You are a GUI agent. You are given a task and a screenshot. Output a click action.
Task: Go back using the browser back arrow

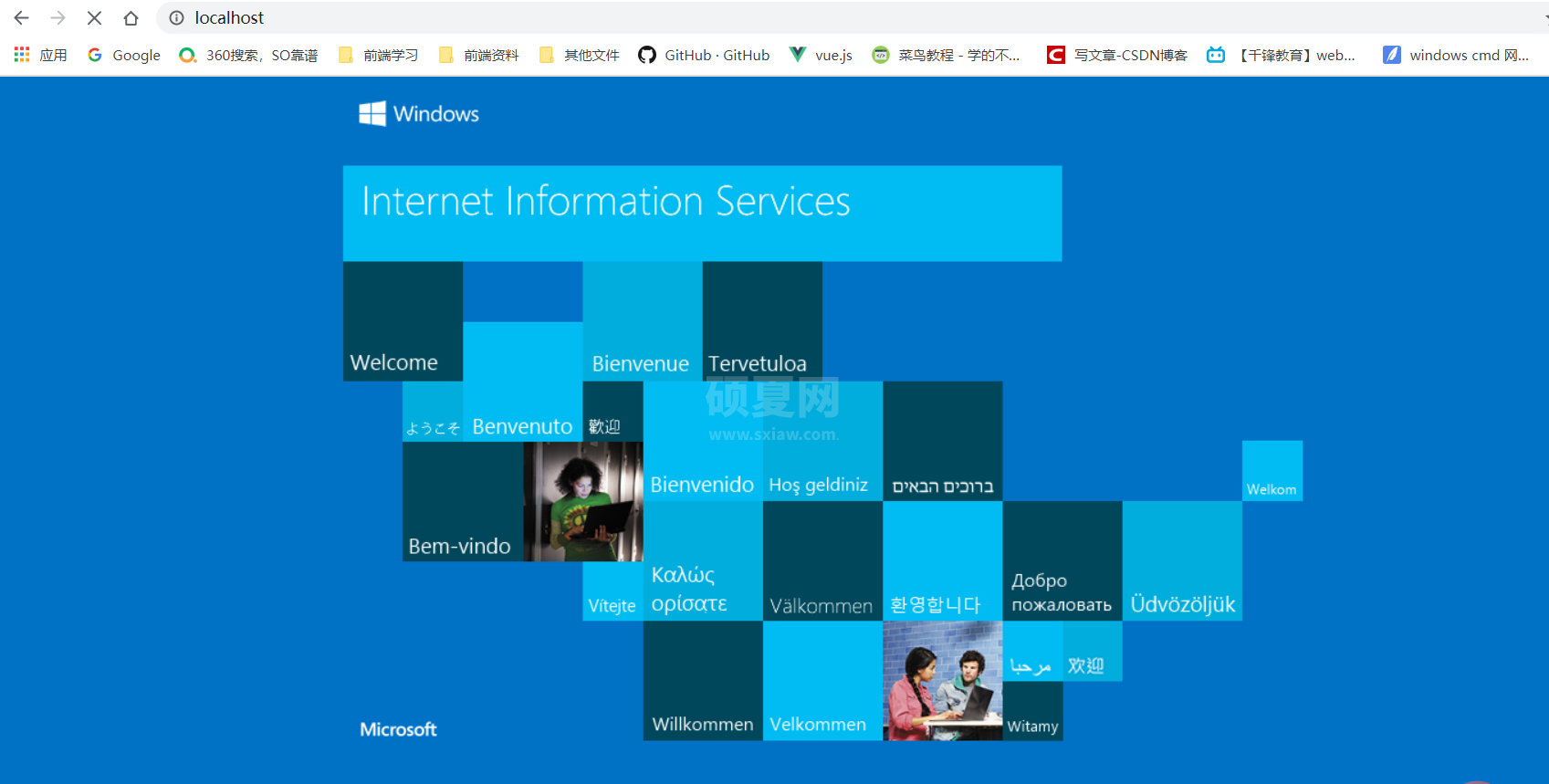coord(21,17)
